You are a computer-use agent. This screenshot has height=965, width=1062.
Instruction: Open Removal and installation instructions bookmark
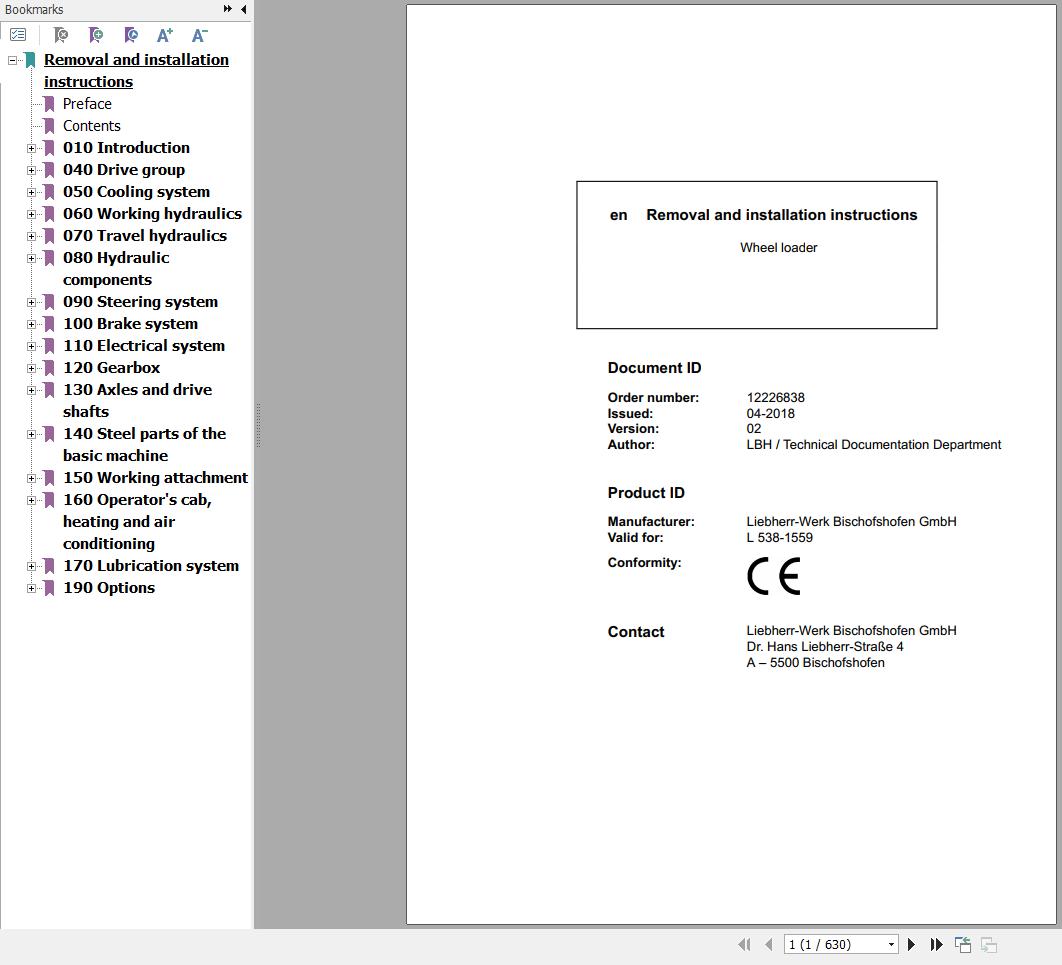coord(136,70)
